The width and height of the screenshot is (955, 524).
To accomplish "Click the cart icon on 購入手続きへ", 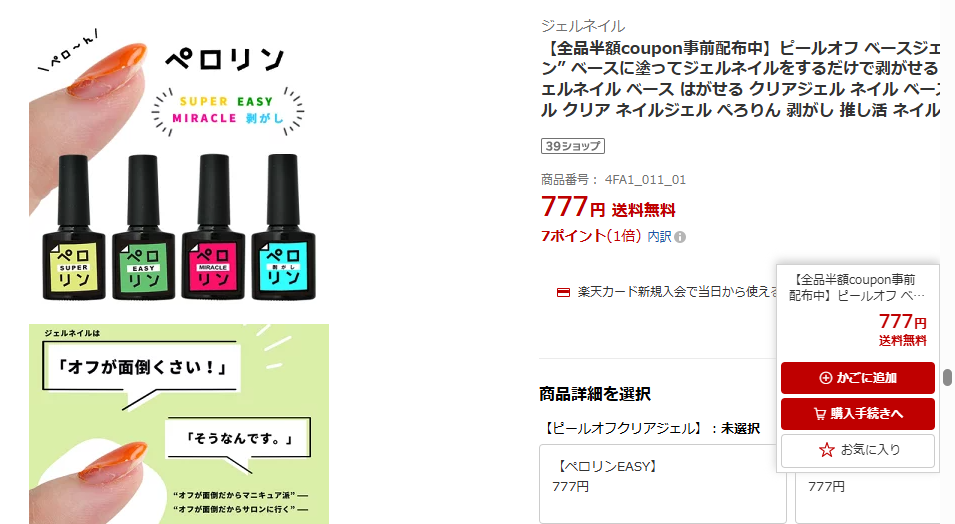I will coord(820,414).
